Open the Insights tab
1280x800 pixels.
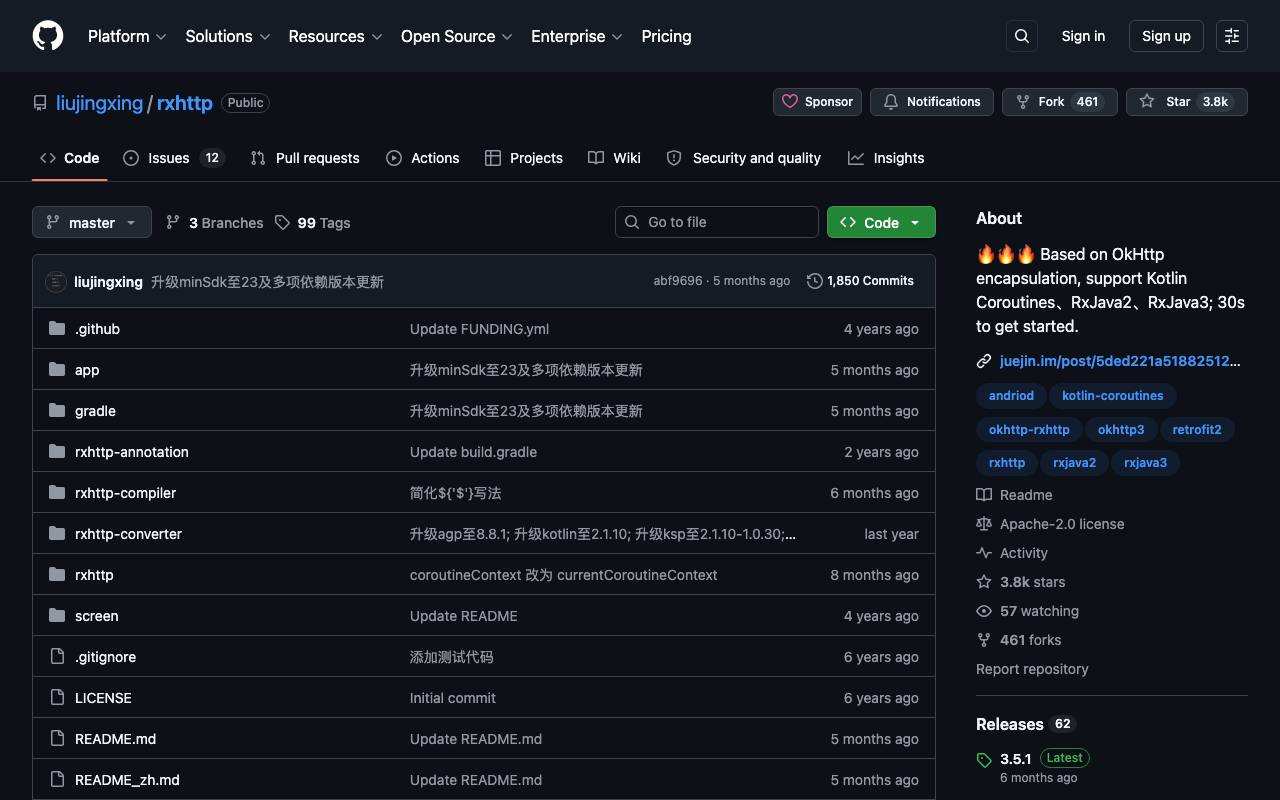886,158
